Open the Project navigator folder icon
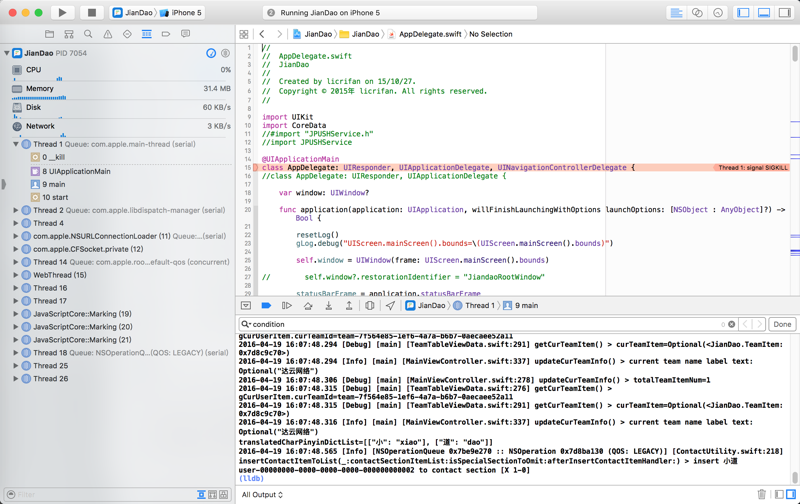This screenshot has width=800, height=504. click(49, 34)
